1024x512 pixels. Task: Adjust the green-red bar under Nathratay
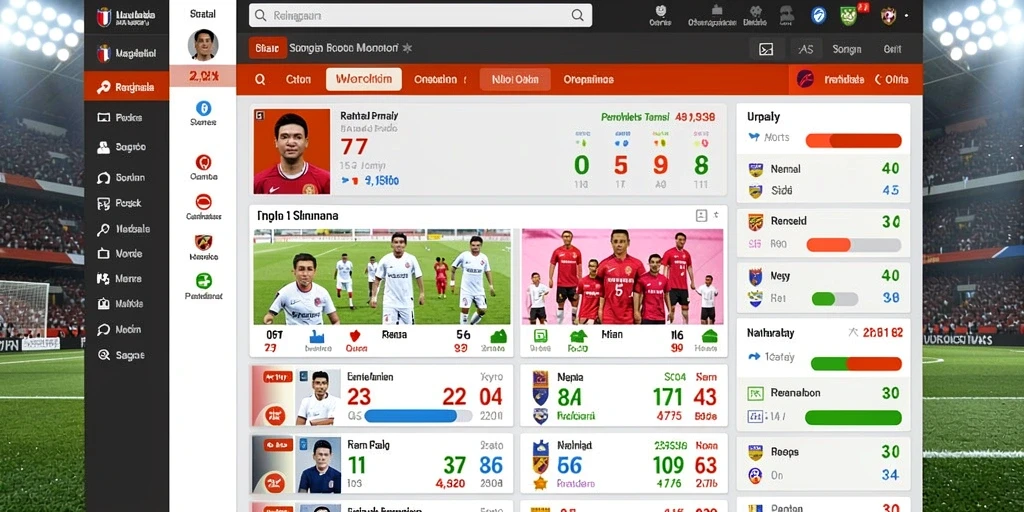pos(856,364)
